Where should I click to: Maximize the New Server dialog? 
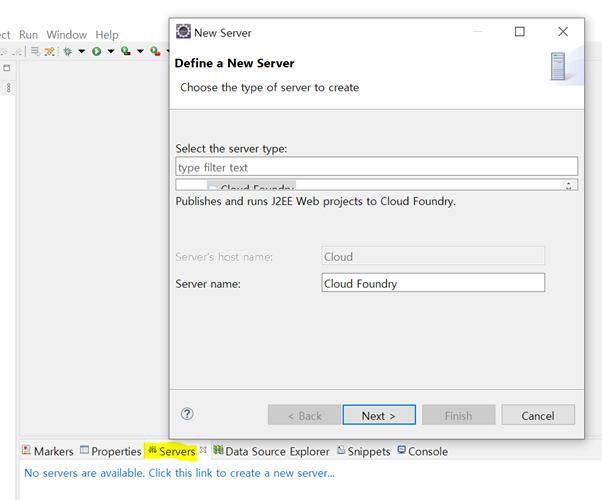click(x=519, y=31)
